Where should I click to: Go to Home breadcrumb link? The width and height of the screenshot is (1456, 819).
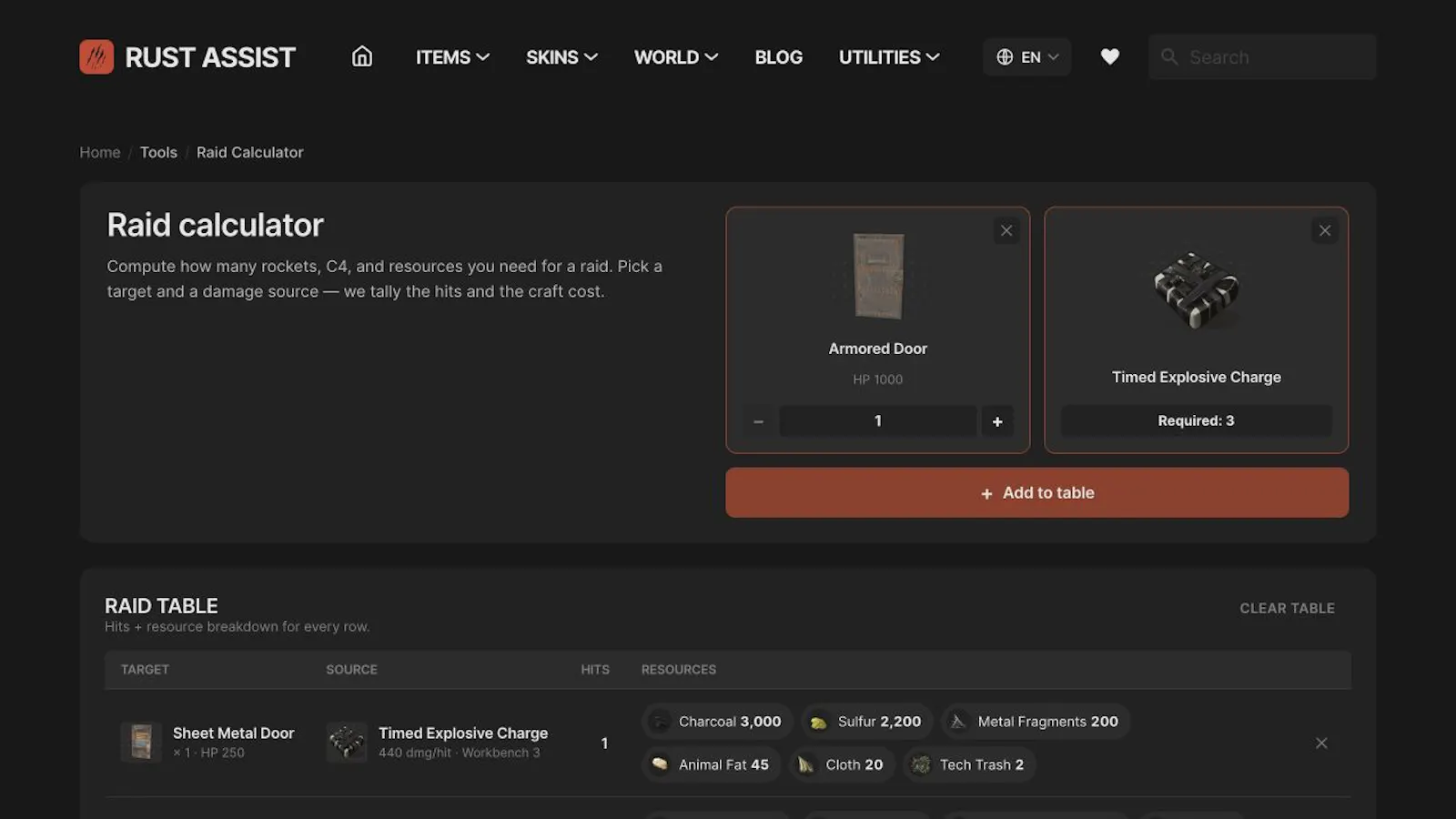coord(100,152)
